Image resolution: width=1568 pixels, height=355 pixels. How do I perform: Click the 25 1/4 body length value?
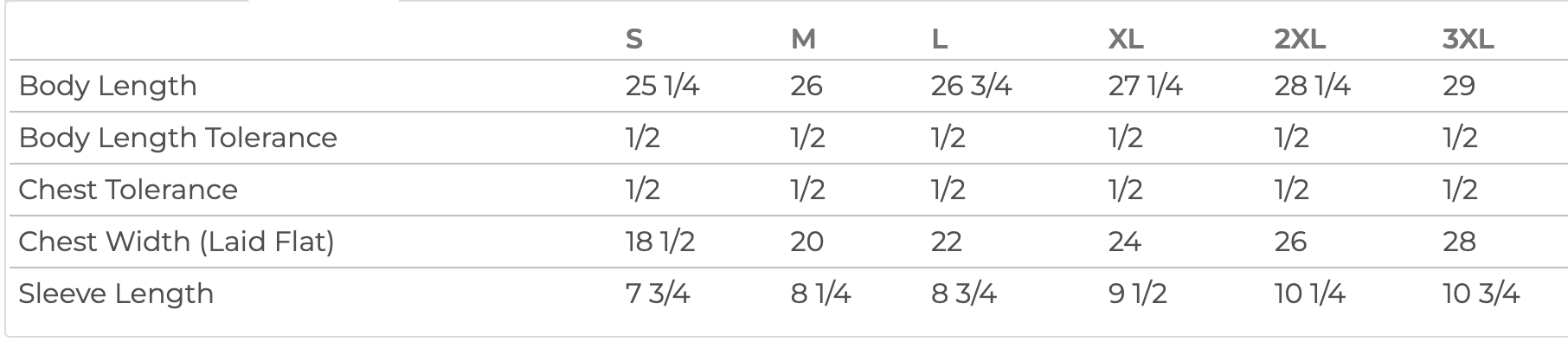coord(662,86)
